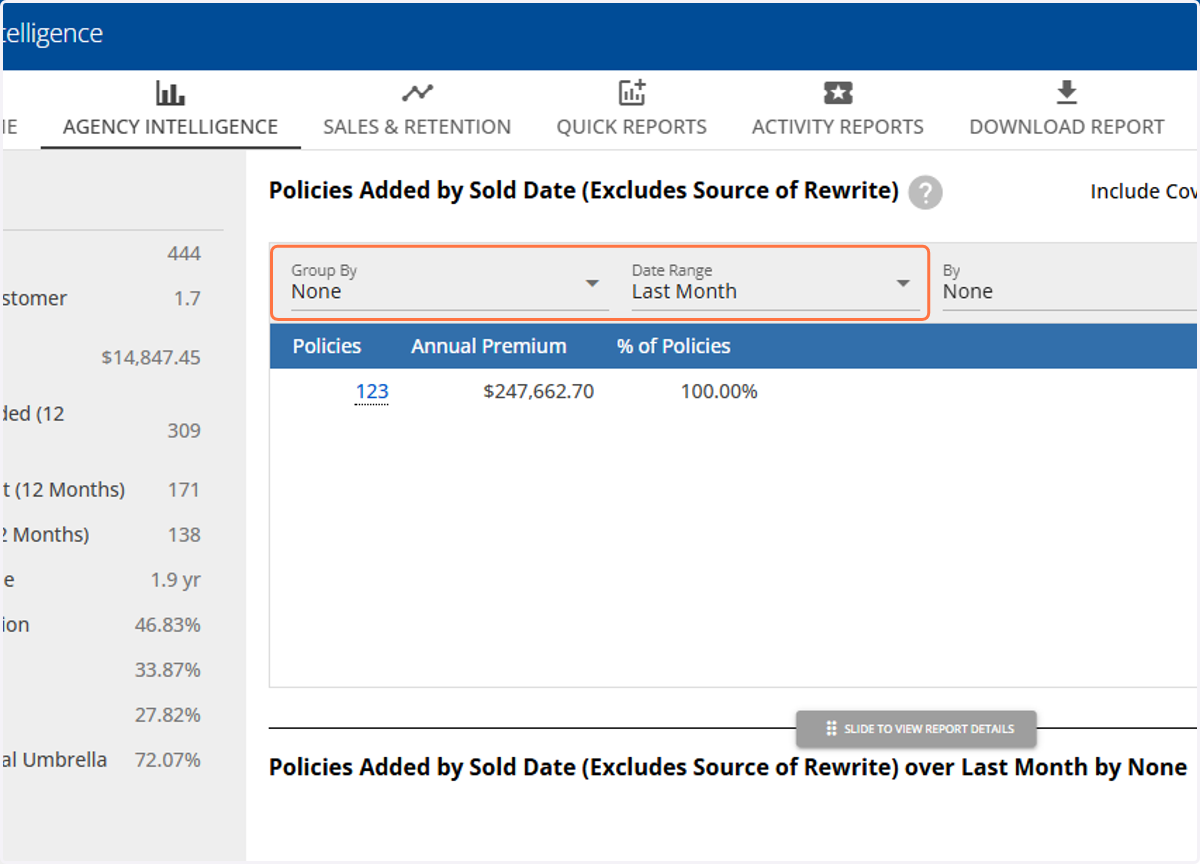Open the ACTIVITY REPORTS tab
Screen dimensions: 1200x864
click(838, 127)
